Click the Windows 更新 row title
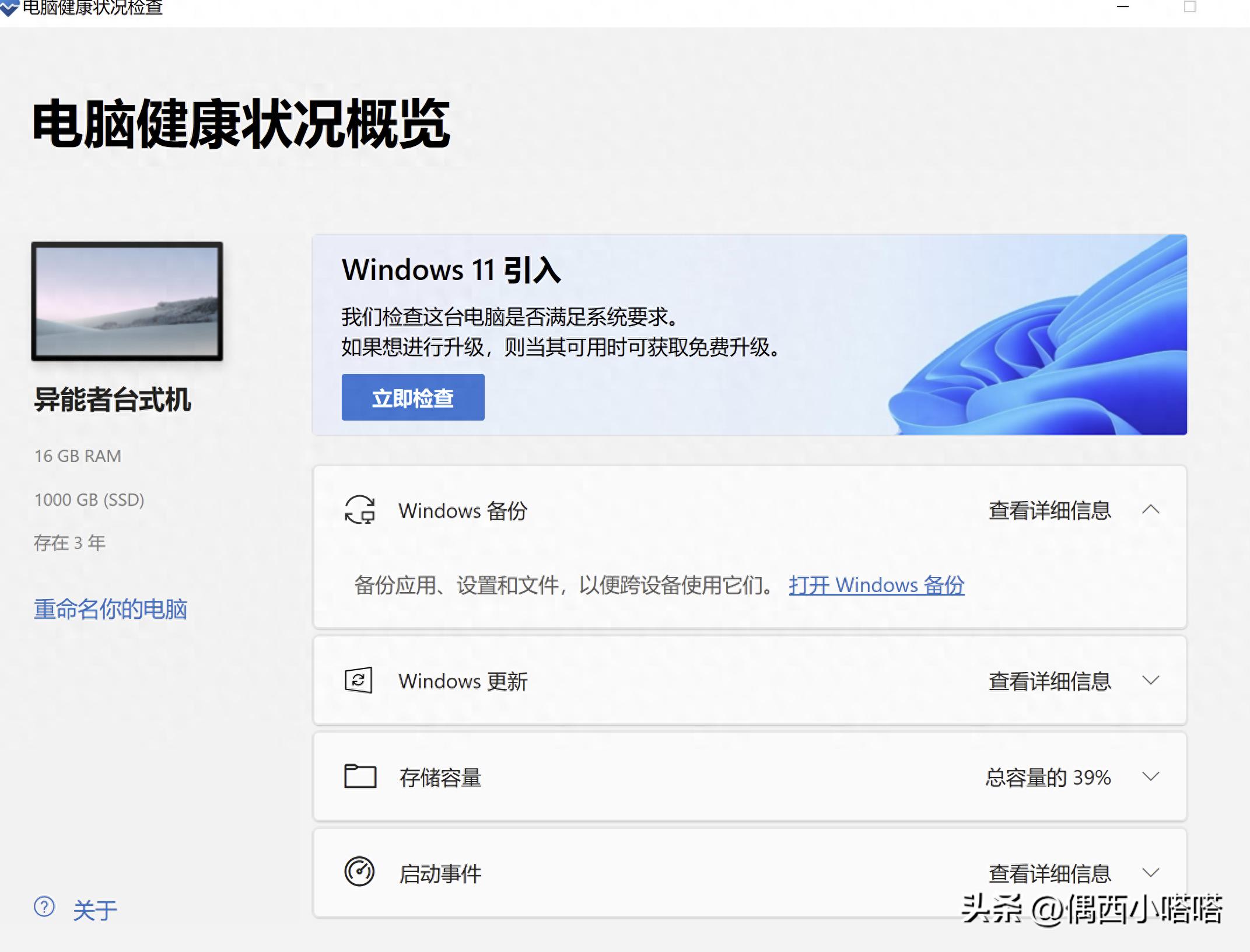1250x952 pixels. [x=463, y=681]
